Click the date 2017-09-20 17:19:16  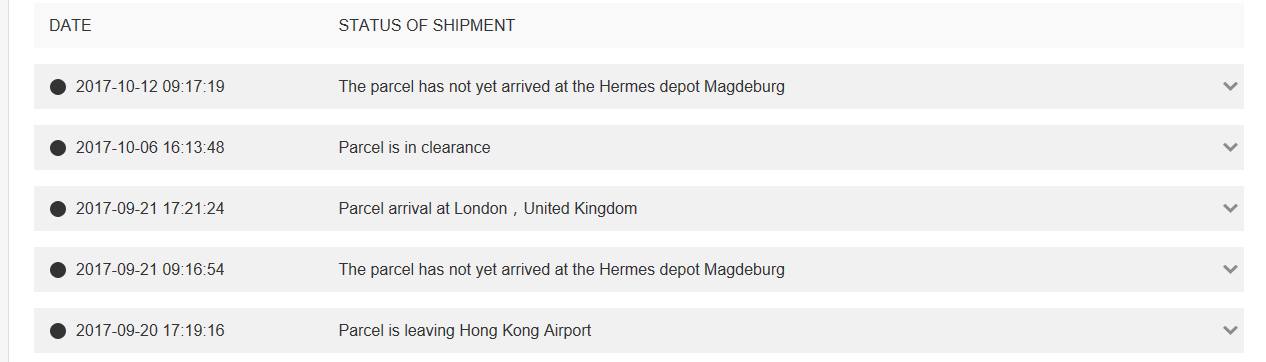150,331
